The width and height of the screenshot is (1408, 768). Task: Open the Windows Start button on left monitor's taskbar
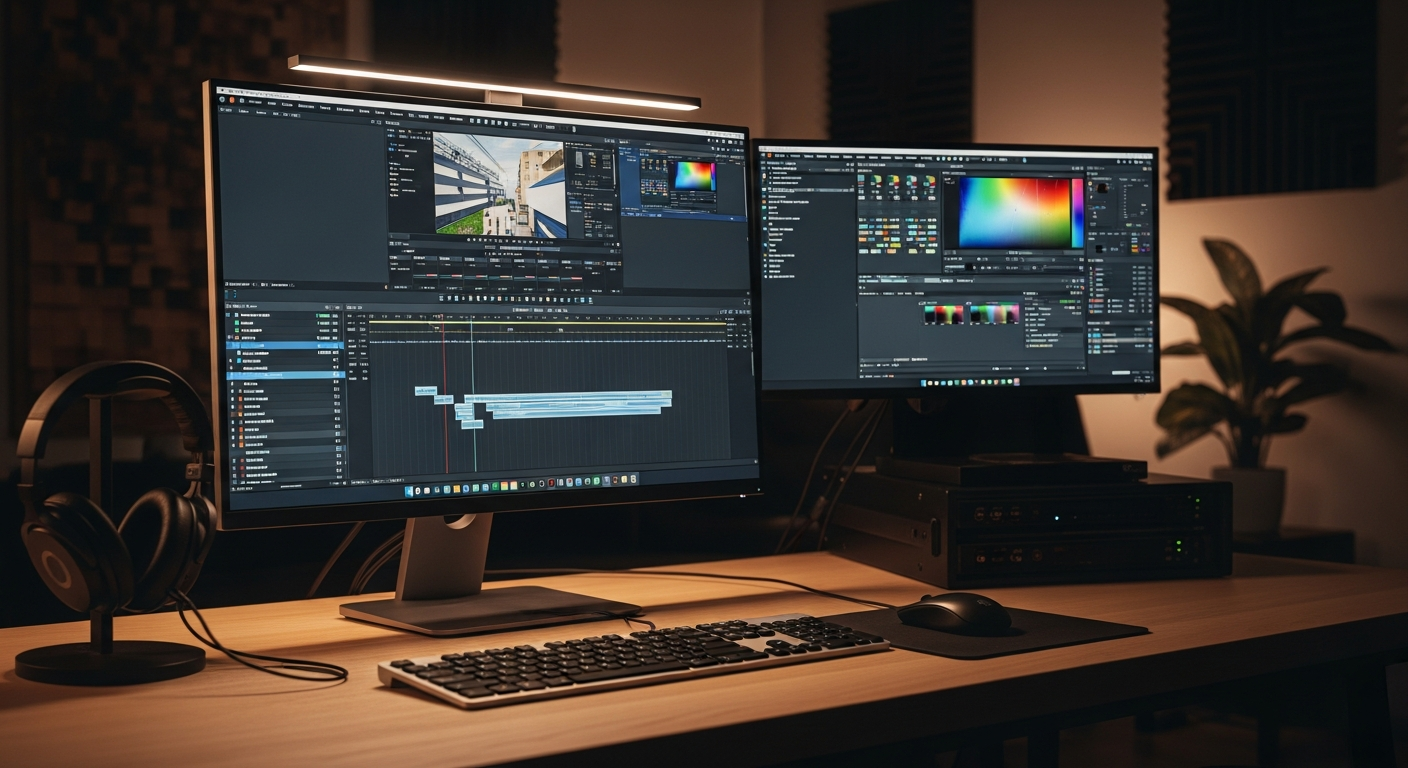(409, 491)
